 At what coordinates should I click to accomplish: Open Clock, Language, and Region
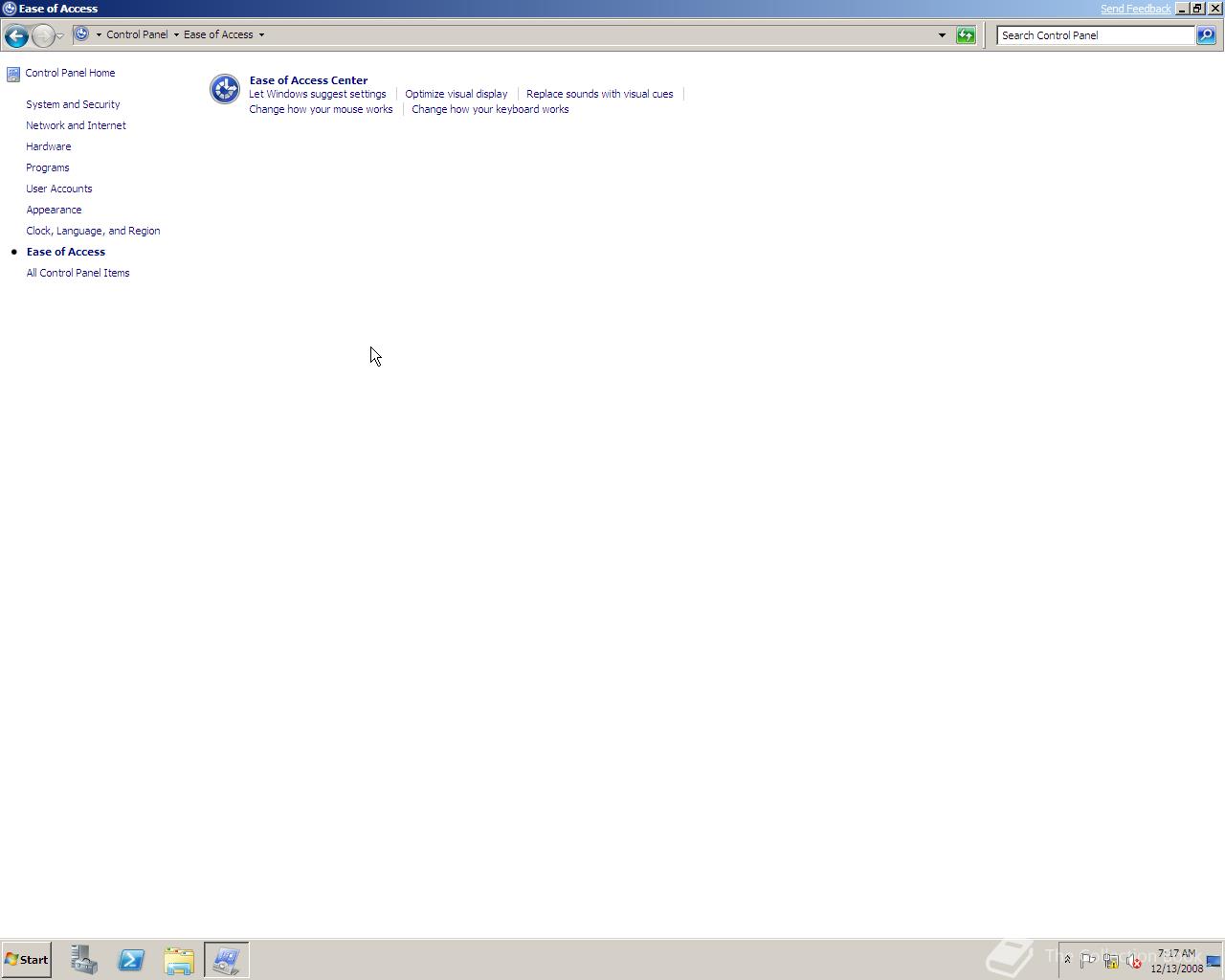(93, 231)
